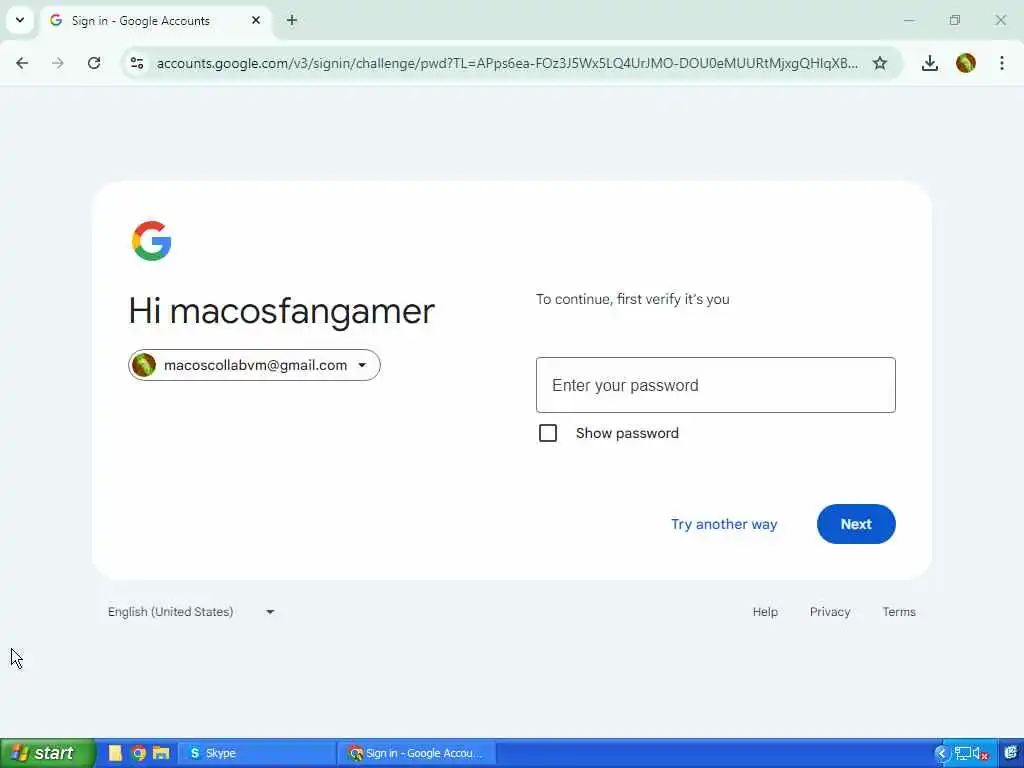This screenshot has height=768, width=1024.
Task: Restore down the Chrome window
Action: (x=955, y=20)
